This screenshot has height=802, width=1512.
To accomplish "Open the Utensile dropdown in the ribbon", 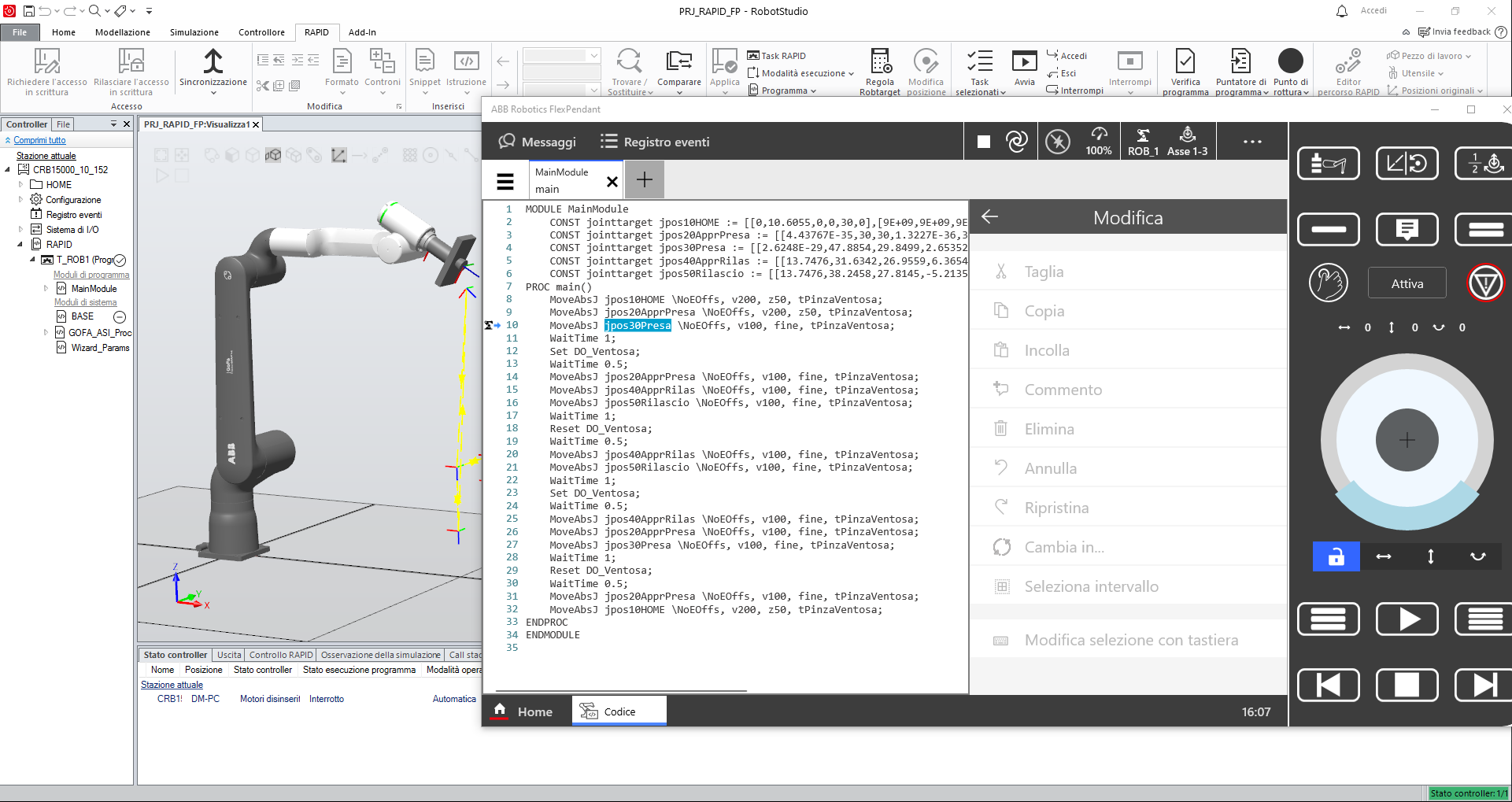I will point(1417,72).
